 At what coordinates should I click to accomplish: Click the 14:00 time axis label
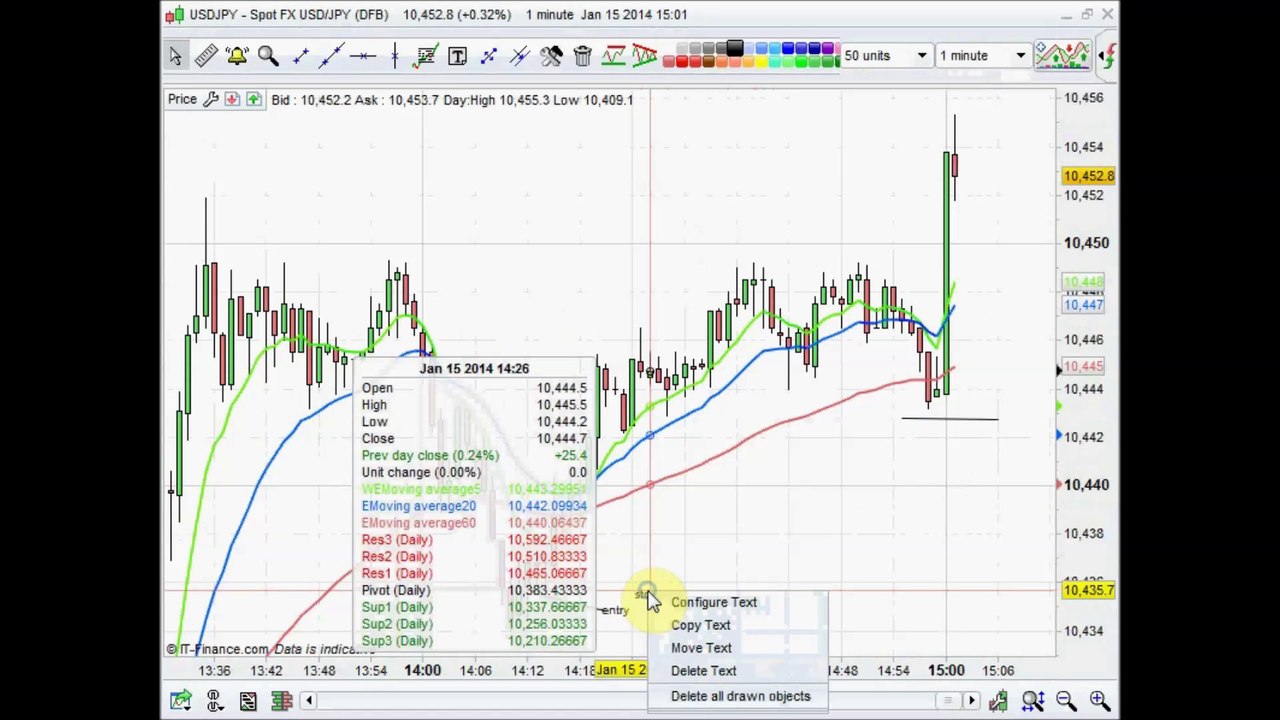tap(422, 670)
